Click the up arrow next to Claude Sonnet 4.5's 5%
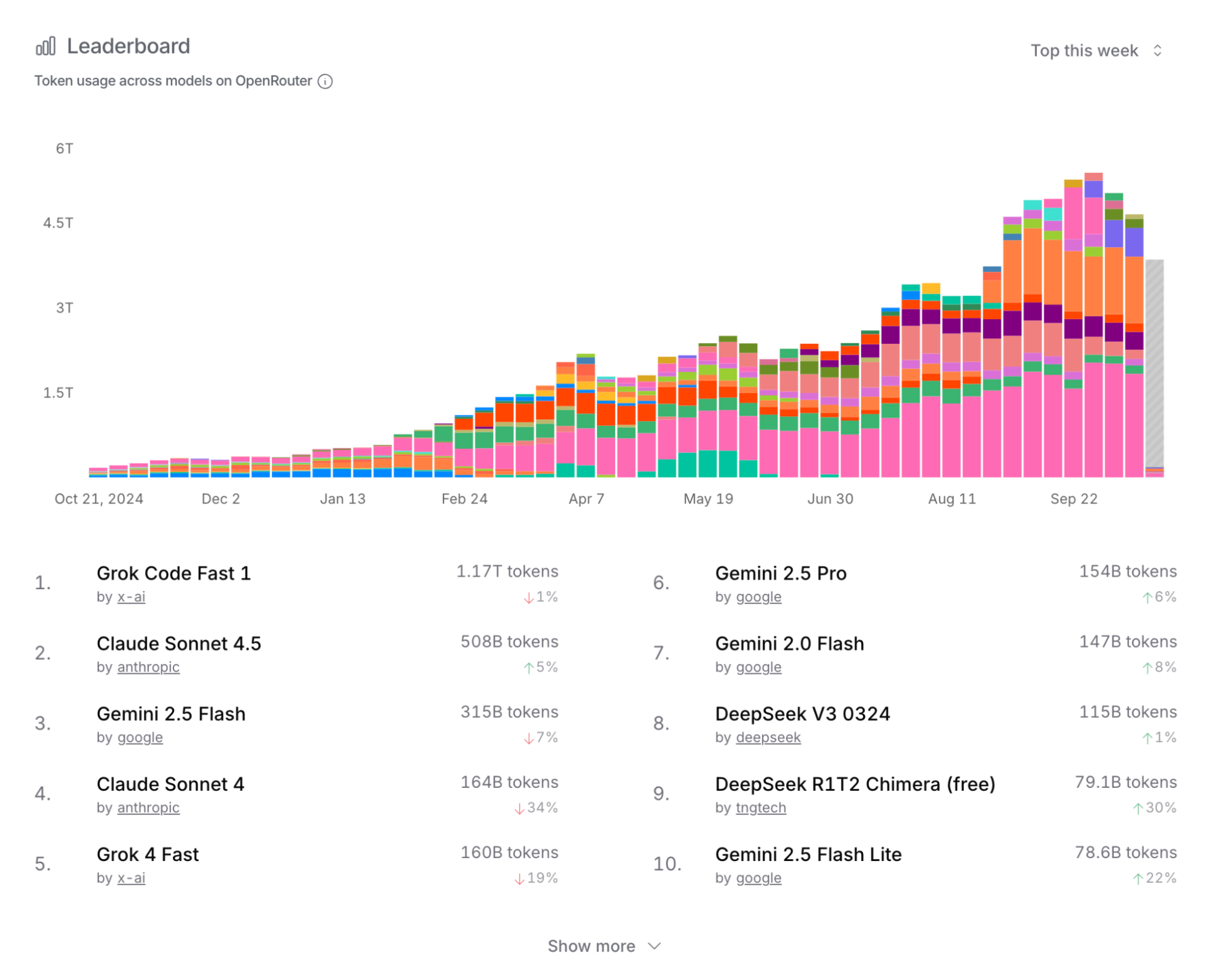 pos(528,668)
